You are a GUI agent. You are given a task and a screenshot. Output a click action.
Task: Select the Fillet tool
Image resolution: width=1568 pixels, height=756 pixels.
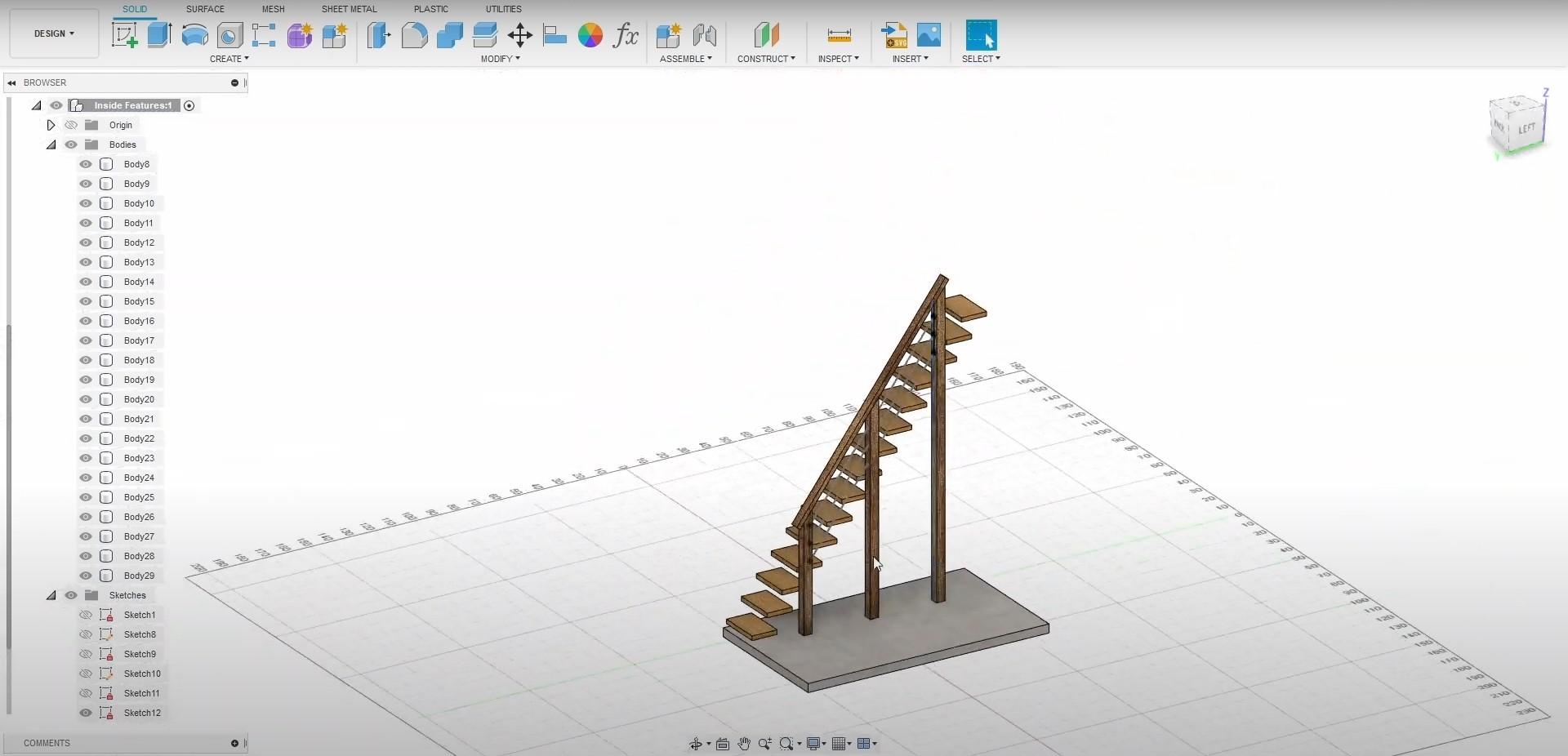[x=414, y=35]
